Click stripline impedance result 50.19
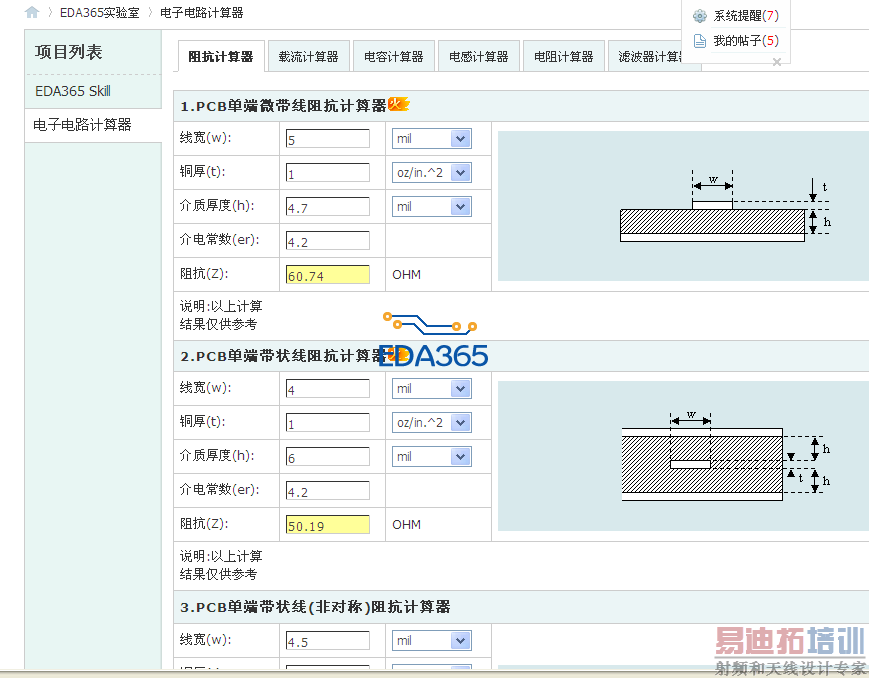The height and width of the screenshot is (678, 869). pos(328,524)
